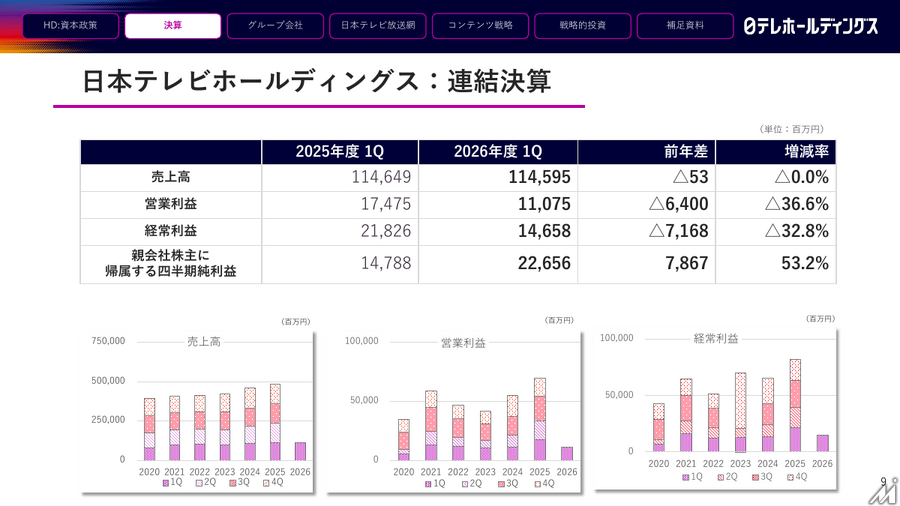The width and height of the screenshot is (900, 506).
Task: Click the 4Q legend swatch in 経常利益 chart
Action: (790, 477)
